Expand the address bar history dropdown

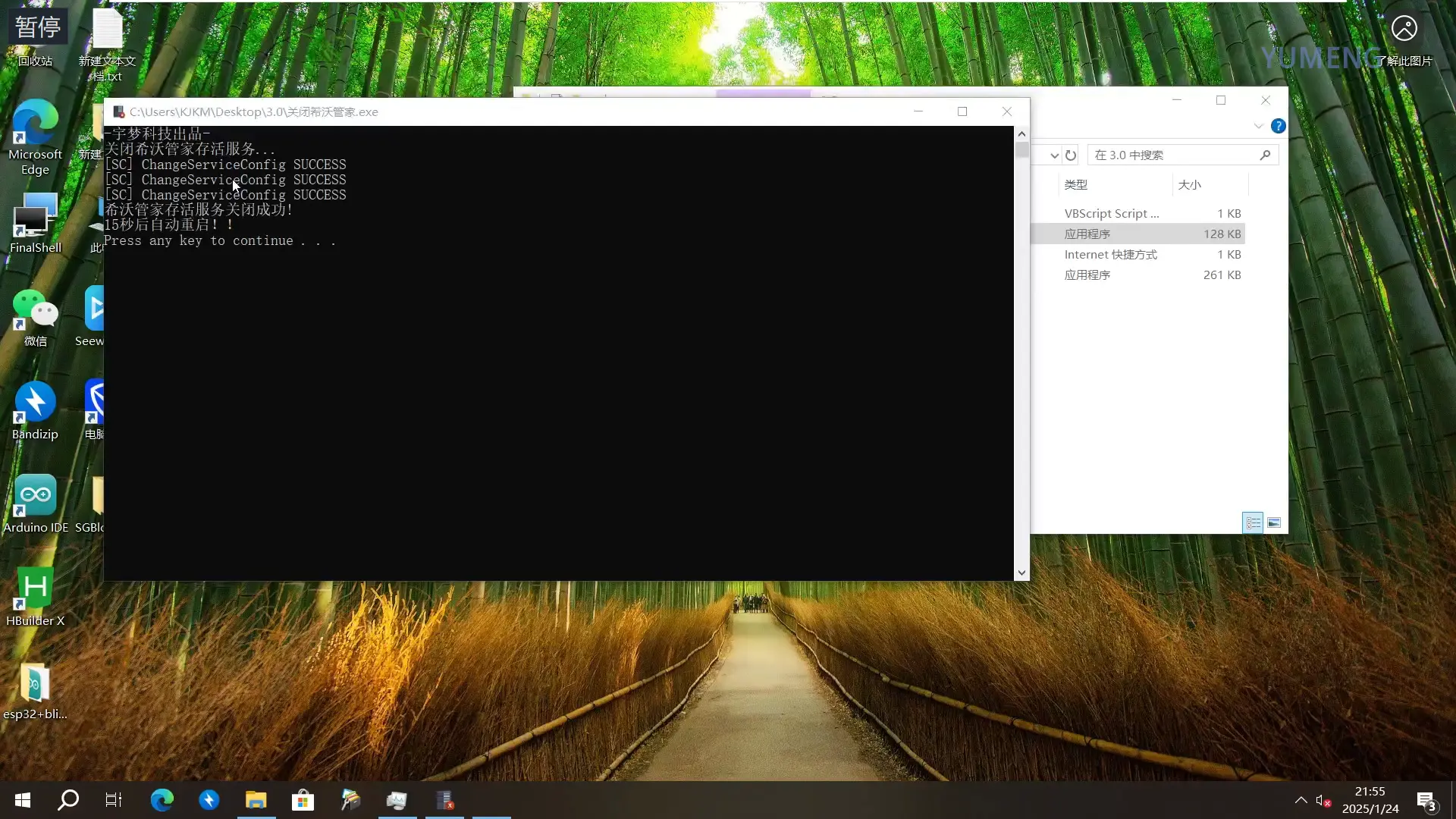click(x=1054, y=155)
